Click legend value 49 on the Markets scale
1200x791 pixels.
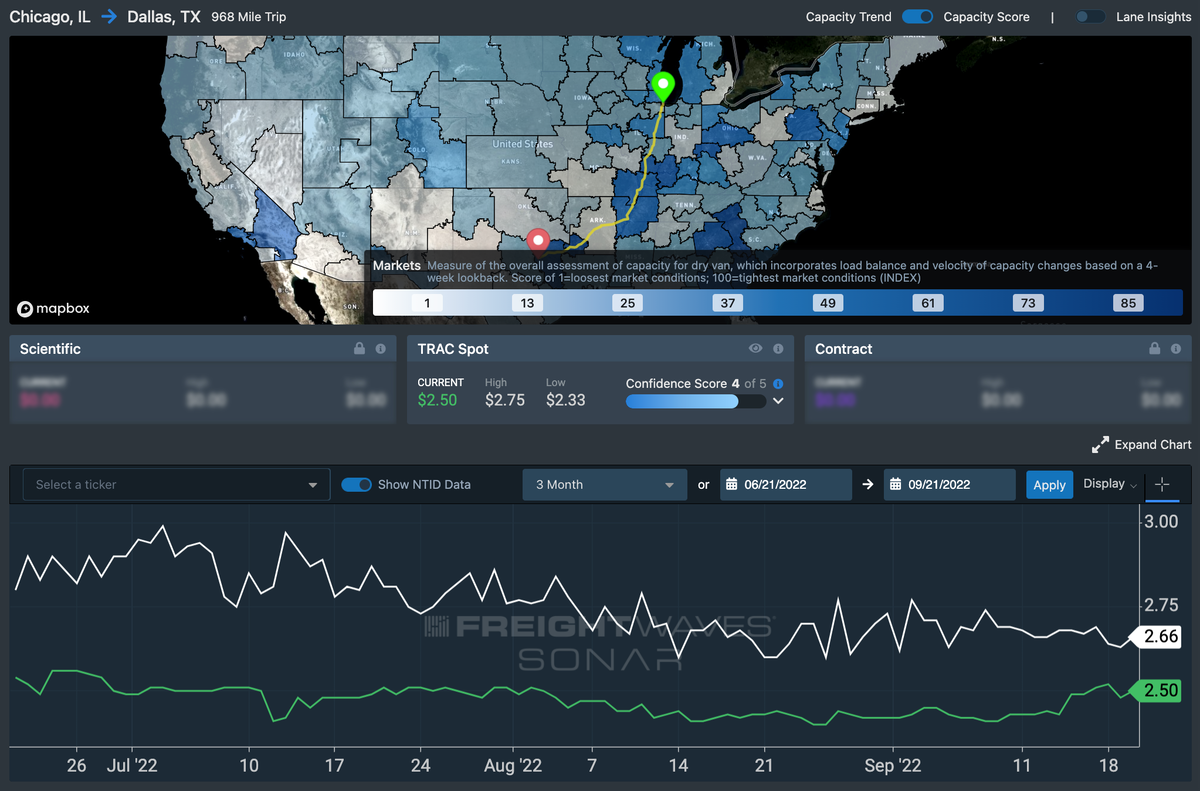(x=827, y=303)
